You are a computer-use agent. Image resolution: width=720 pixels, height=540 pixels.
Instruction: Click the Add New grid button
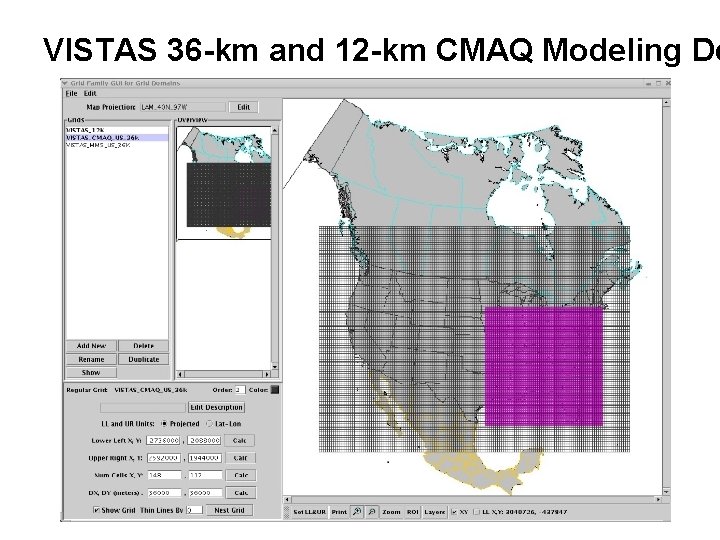[x=91, y=346]
